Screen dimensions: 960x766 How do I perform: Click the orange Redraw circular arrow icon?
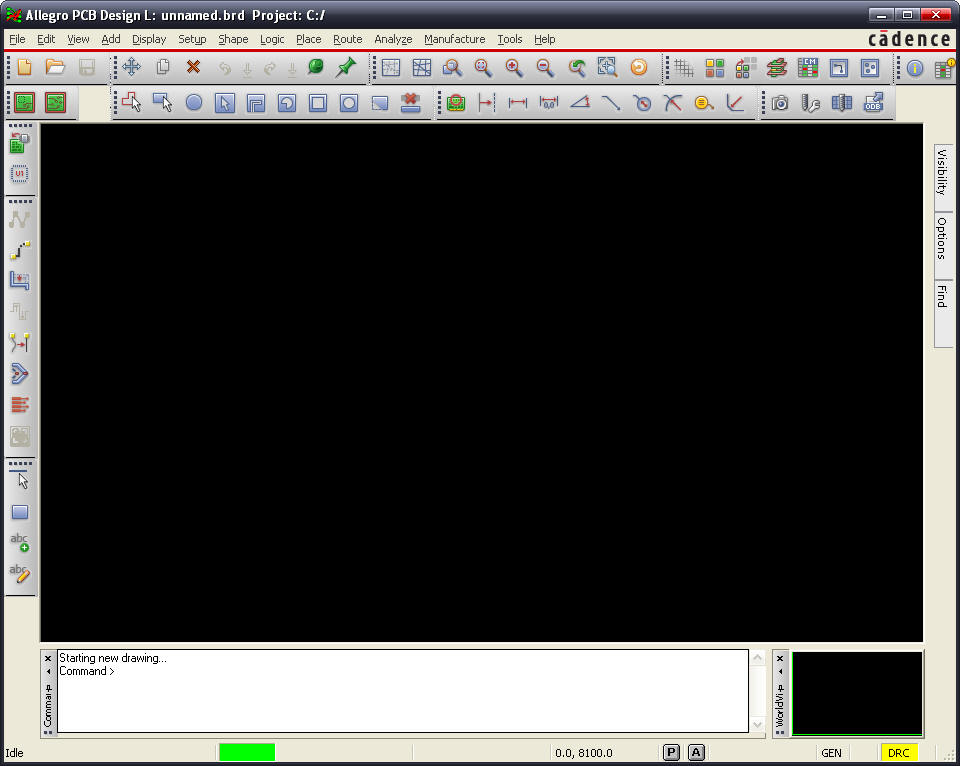(639, 67)
